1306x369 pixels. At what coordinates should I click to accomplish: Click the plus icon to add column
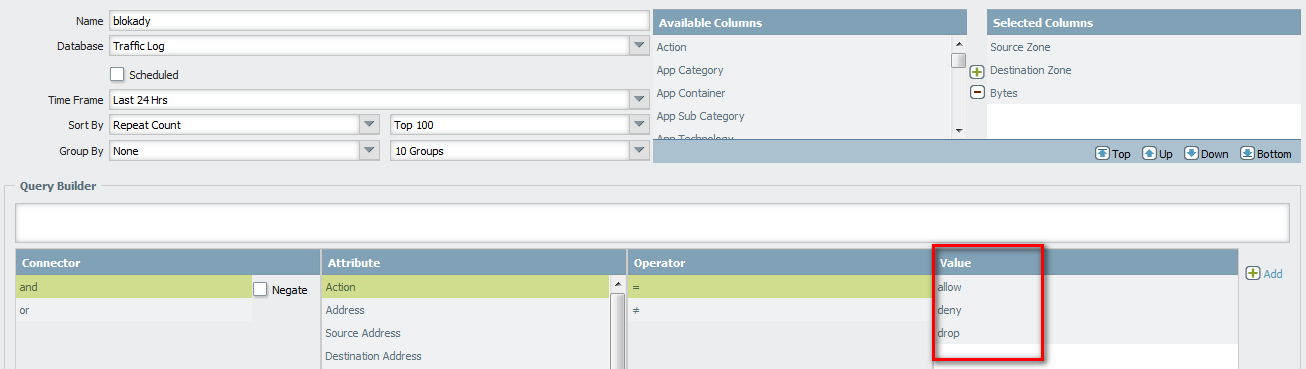(x=977, y=72)
